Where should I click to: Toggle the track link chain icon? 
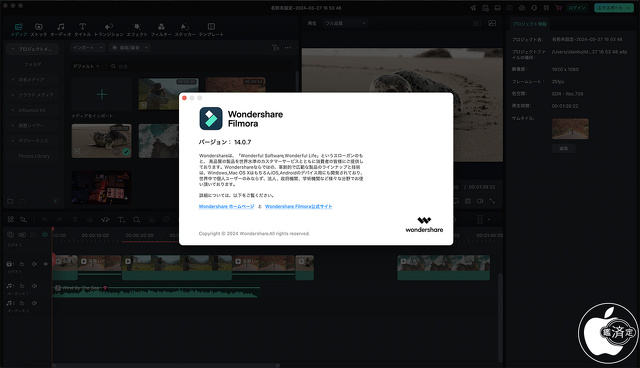(22, 235)
